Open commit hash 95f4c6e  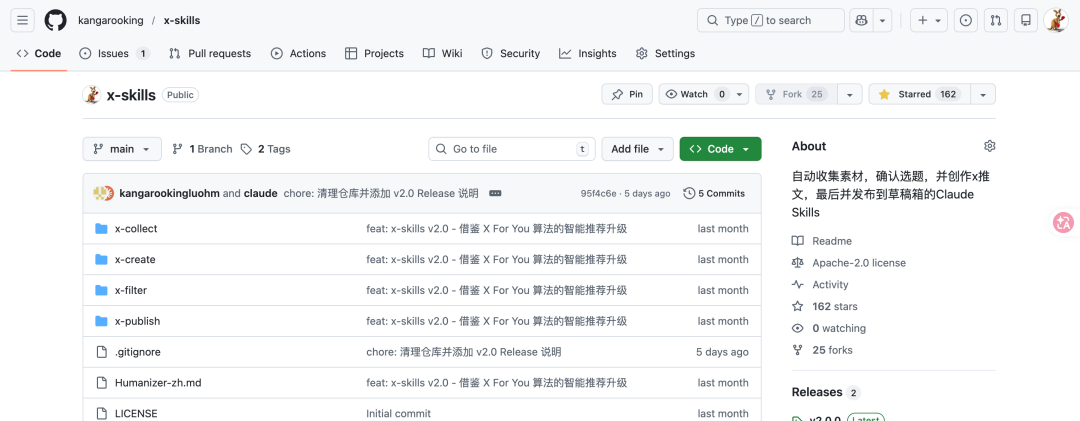(x=600, y=194)
